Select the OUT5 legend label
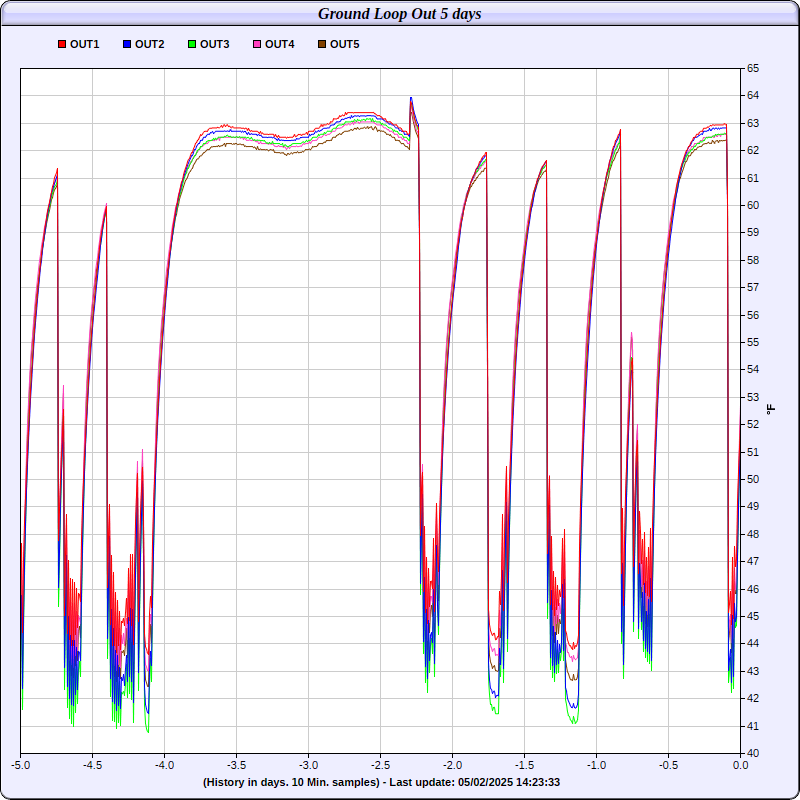This screenshot has height=800, width=800. (344, 44)
